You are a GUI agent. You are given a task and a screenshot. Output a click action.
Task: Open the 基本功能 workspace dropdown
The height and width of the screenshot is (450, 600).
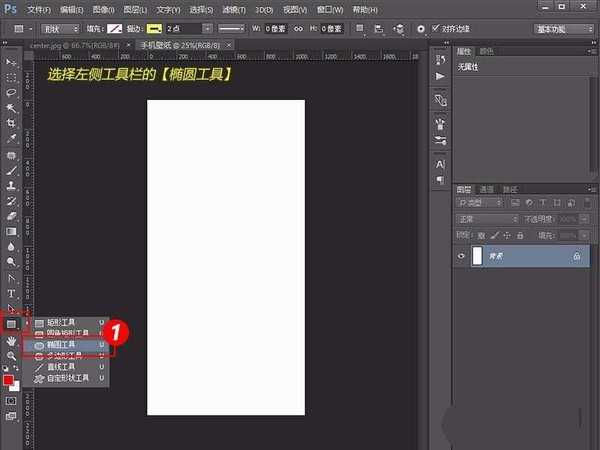coord(561,29)
